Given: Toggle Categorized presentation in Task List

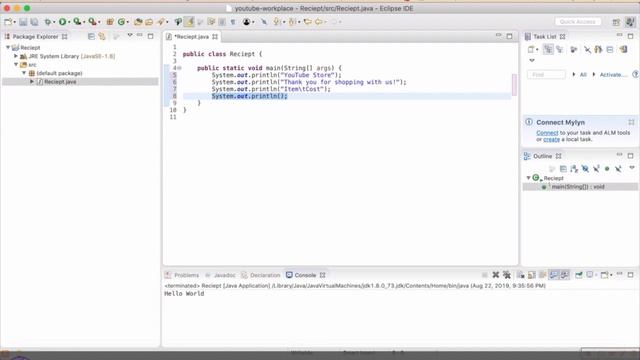Looking at the screenshot, I should (548, 49).
